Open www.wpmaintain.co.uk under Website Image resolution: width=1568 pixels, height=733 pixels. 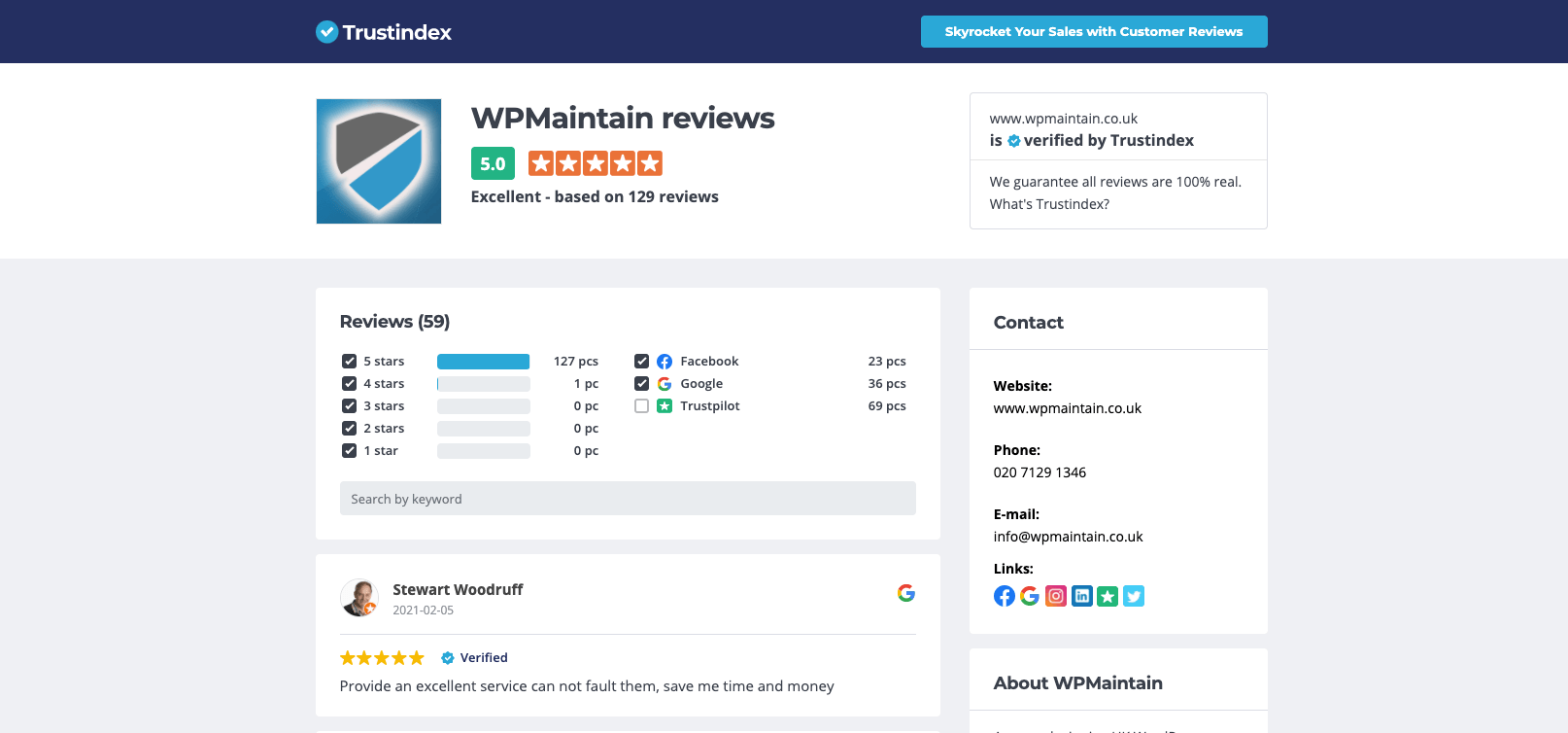point(1068,408)
